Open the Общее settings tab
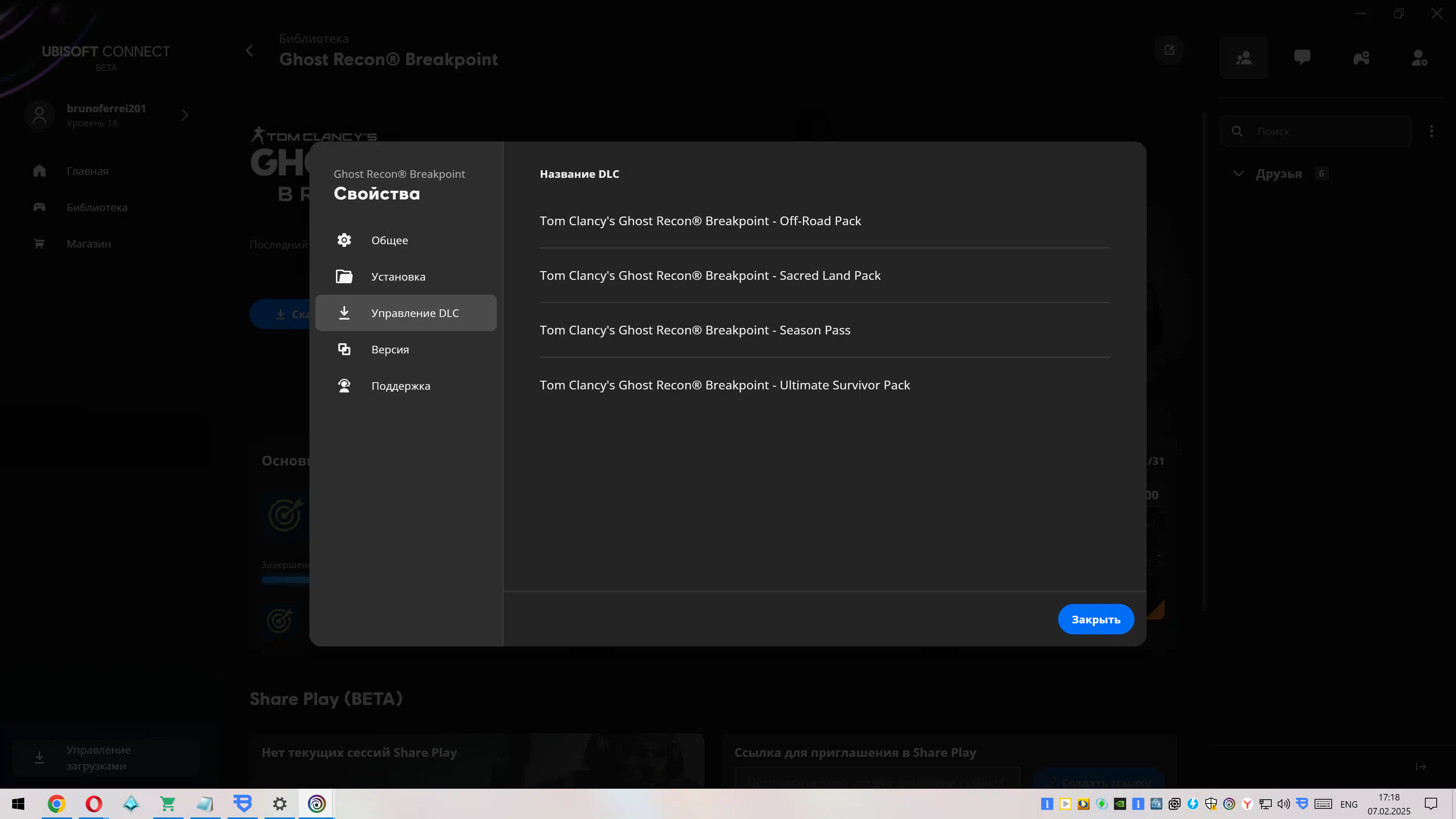The image size is (1456, 819). pyautogui.click(x=406, y=240)
